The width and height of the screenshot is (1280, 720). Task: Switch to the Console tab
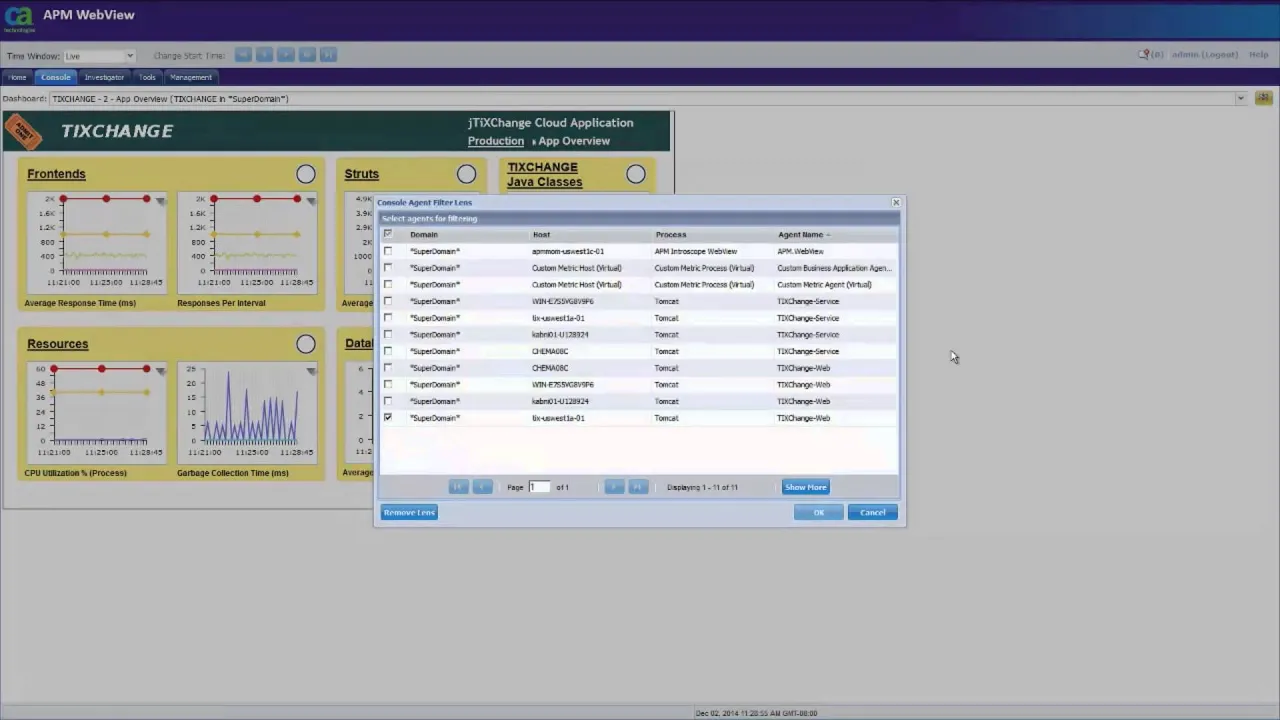[x=56, y=77]
